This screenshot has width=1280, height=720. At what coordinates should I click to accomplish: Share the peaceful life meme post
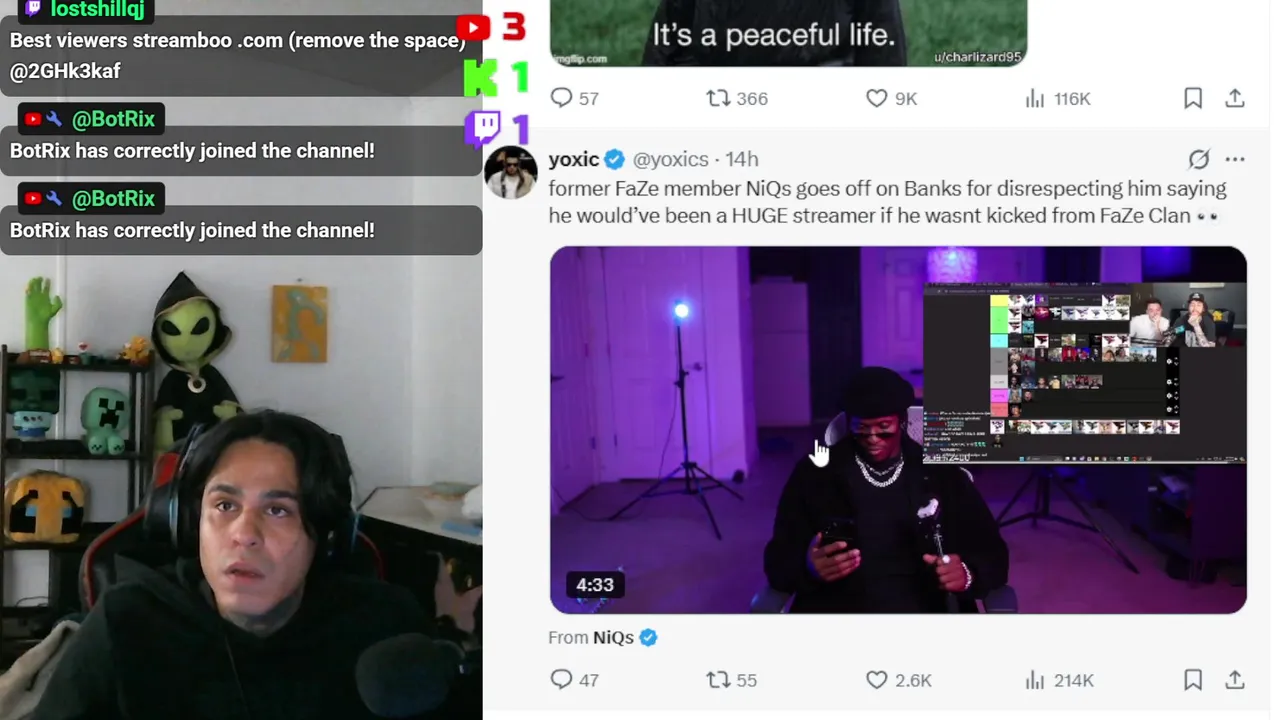point(1235,98)
